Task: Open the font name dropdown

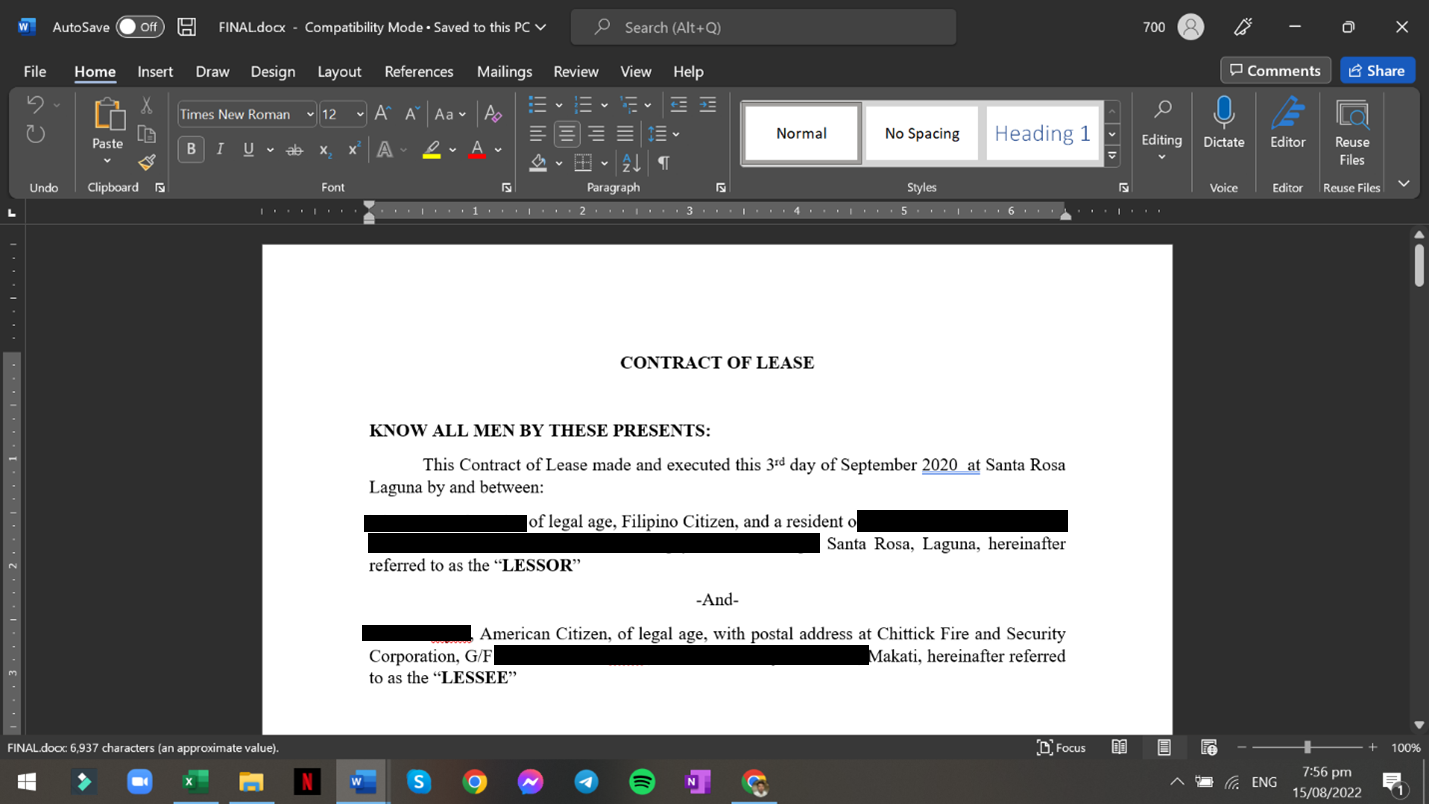Action: pyautogui.click(x=310, y=114)
